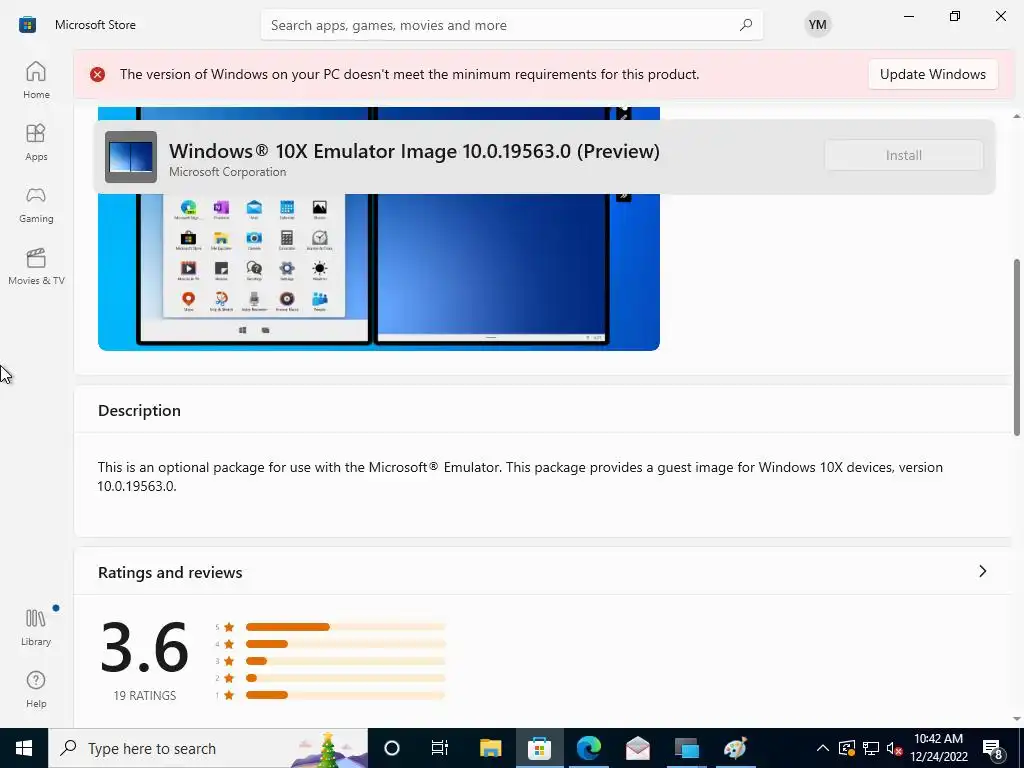Click the muted volume tray icon
1024x768 pixels.
click(x=894, y=748)
